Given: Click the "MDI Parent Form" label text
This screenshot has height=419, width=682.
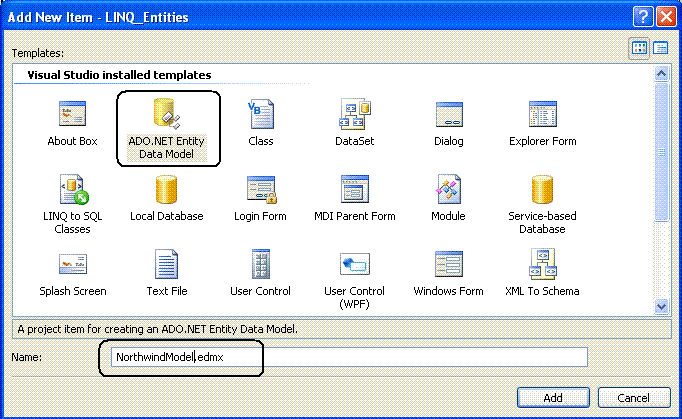Looking at the screenshot, I should [355, 216].
